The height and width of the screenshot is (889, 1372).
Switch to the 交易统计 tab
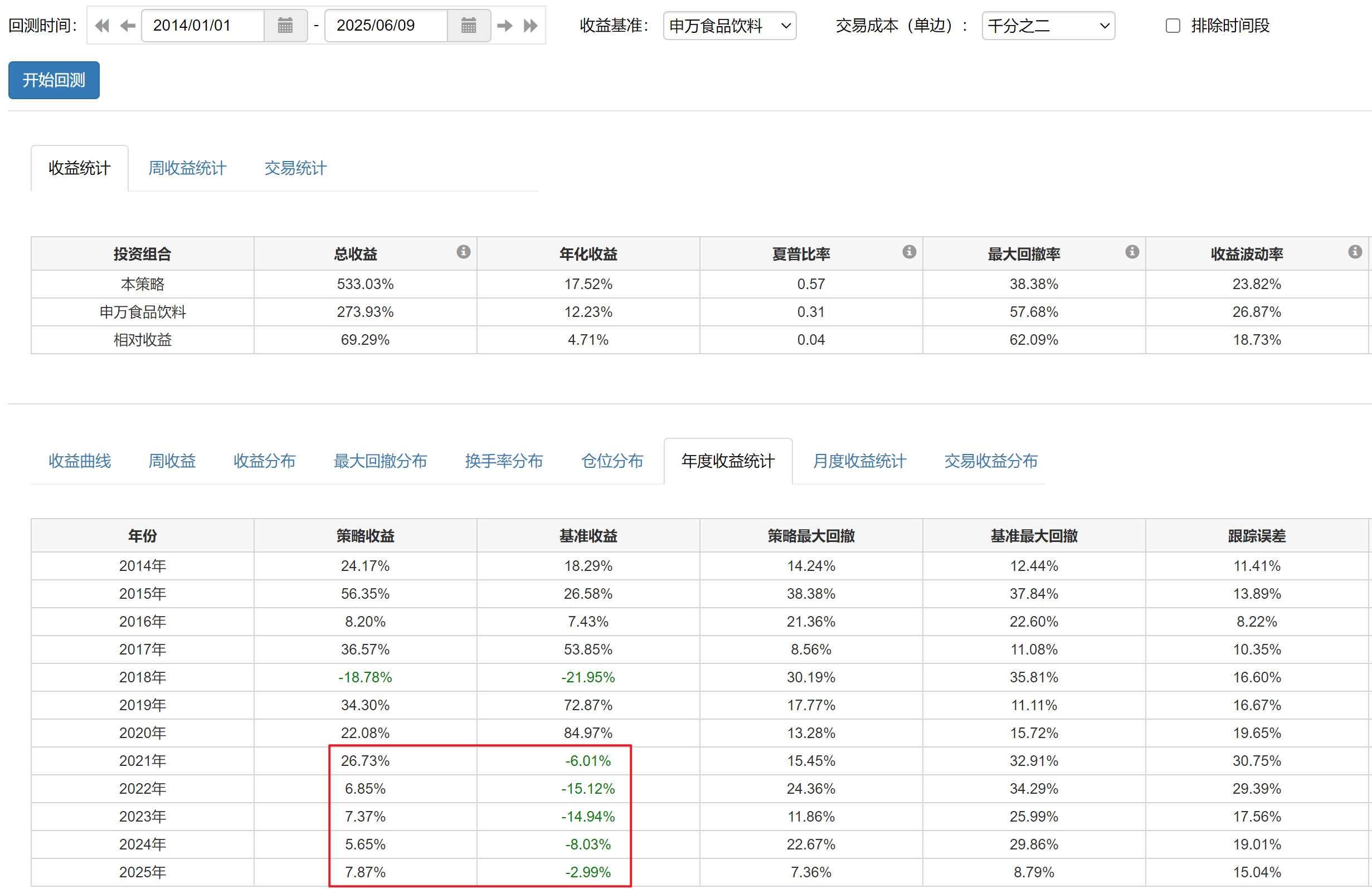point(295,168)
